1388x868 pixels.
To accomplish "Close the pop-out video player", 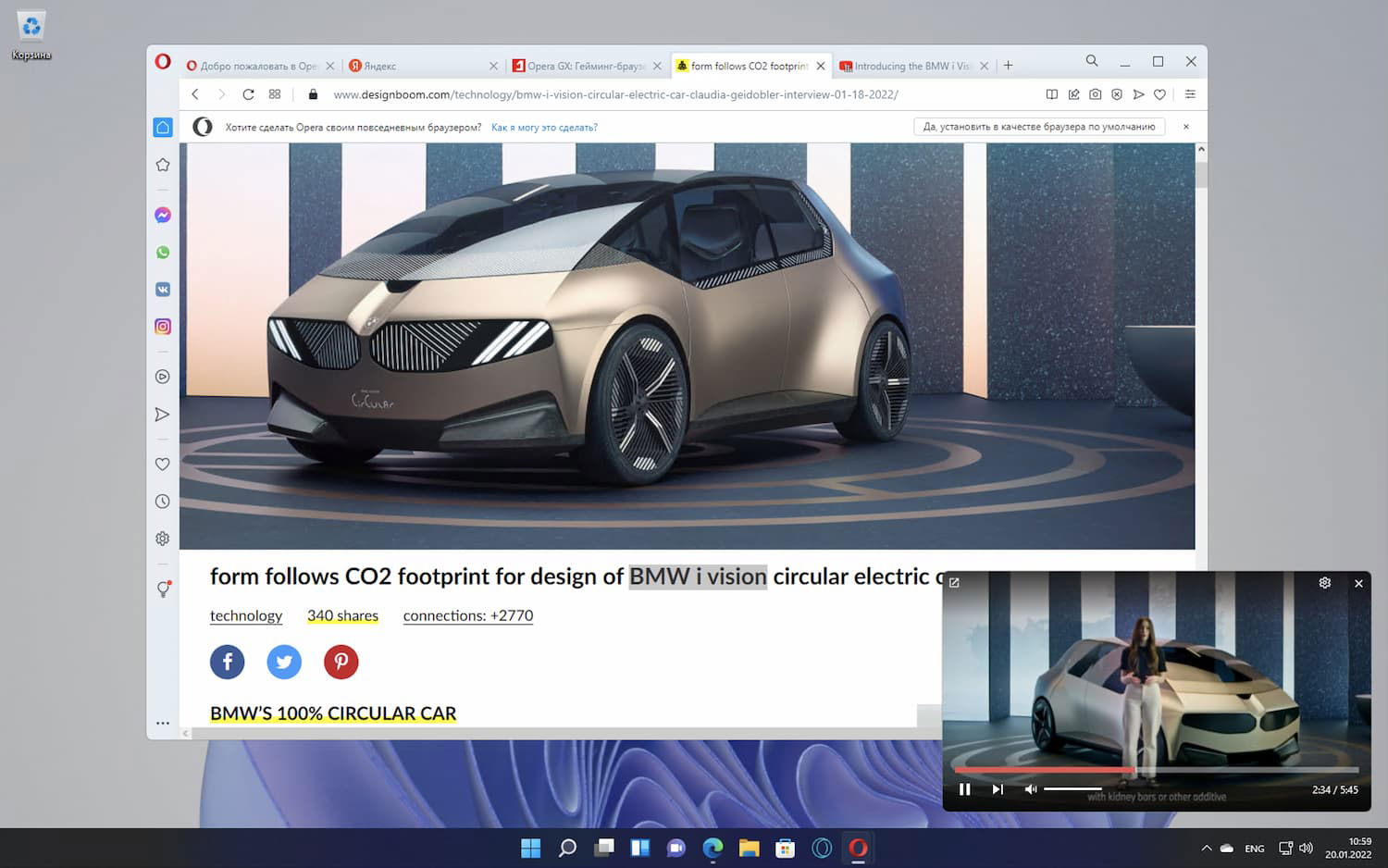I will coord(1358,583).
